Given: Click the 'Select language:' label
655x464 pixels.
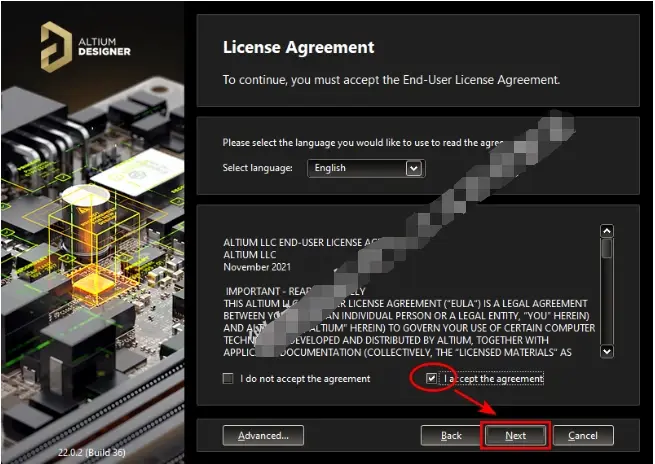Looking at the screenshot, I should tap(257, 168).
